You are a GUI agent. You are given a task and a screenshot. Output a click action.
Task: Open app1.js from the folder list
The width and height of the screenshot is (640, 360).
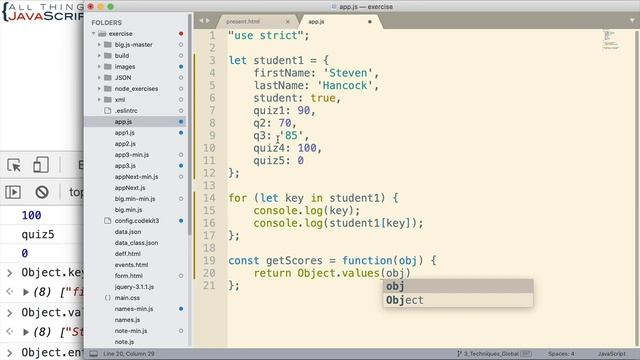124,133
